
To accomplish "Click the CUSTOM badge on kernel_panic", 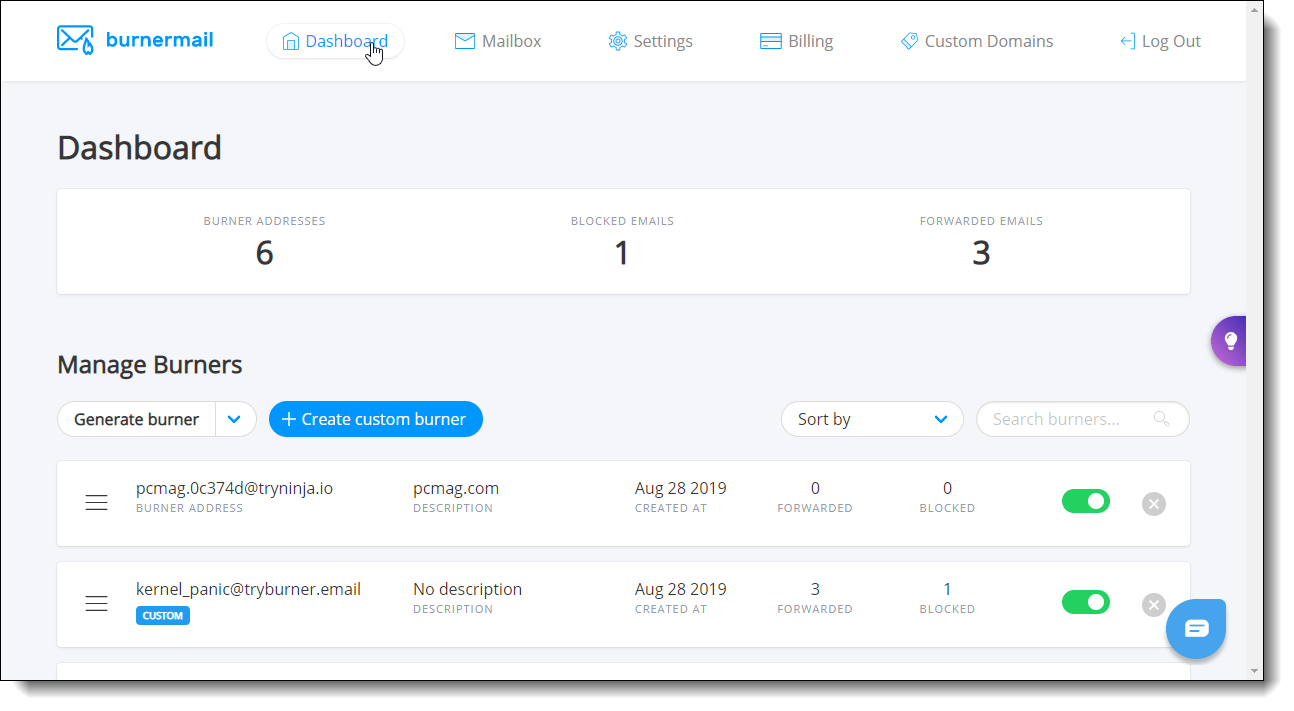I will pos(163,616).
